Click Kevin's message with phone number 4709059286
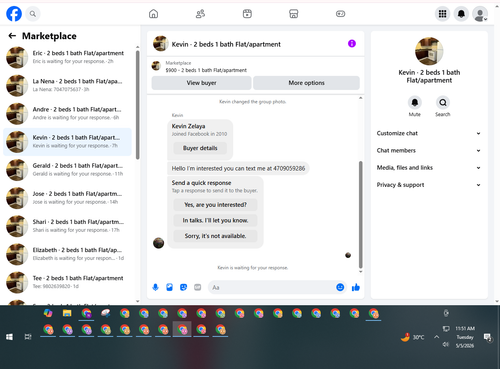The width and height of the screenshot is (500, 369). [x=238, y=168]
